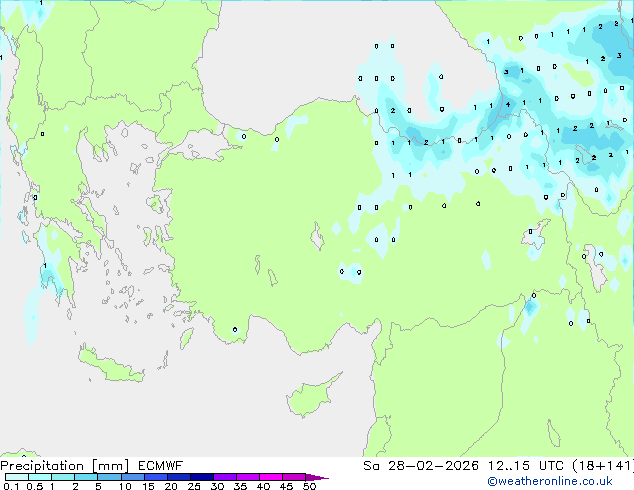The height and width of the screenshot is (490, 634).
Task: Select the 'ECMWF' model label
Action: 161,466
